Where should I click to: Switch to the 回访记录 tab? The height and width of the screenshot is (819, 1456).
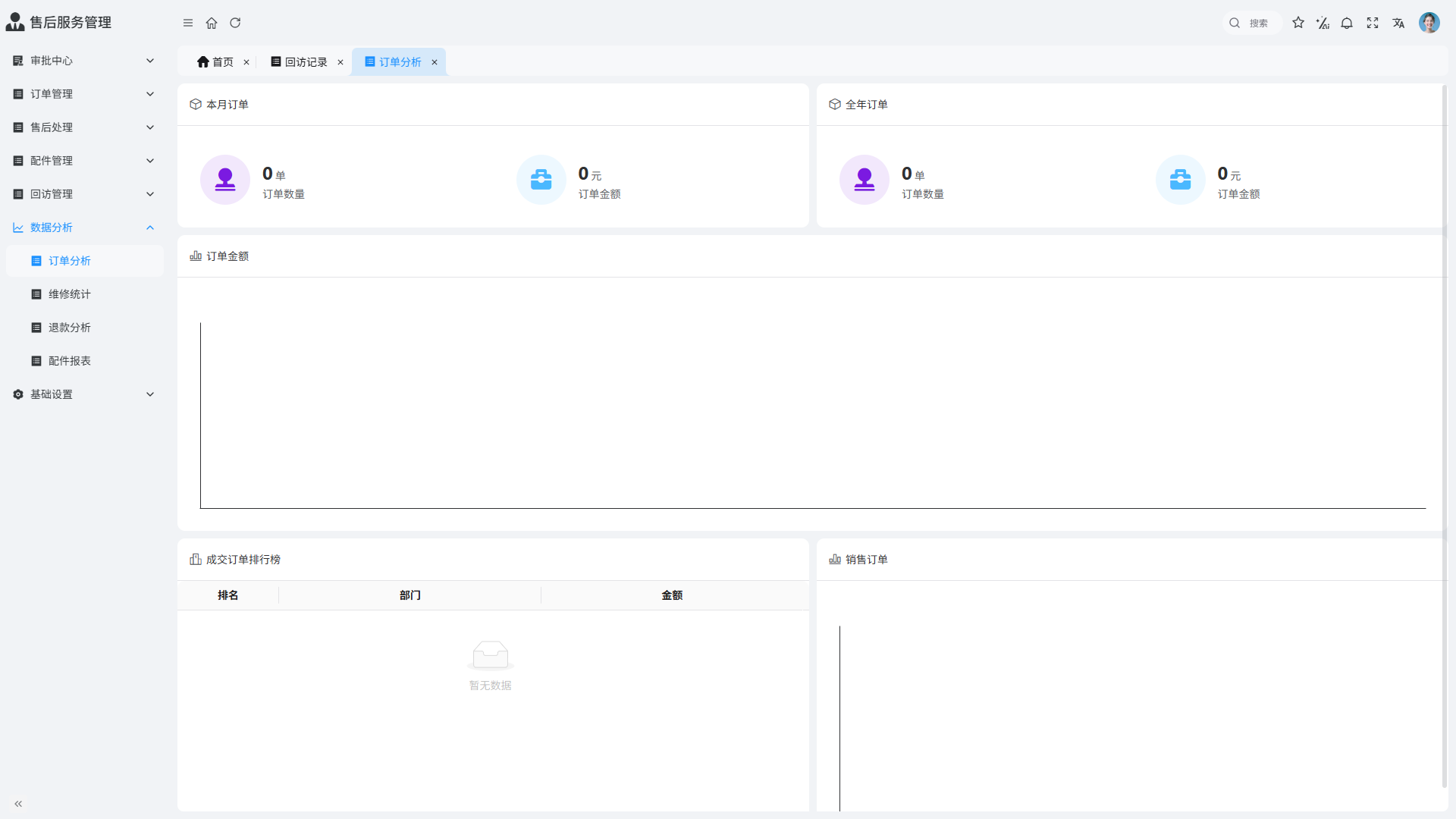pos(300,62)
